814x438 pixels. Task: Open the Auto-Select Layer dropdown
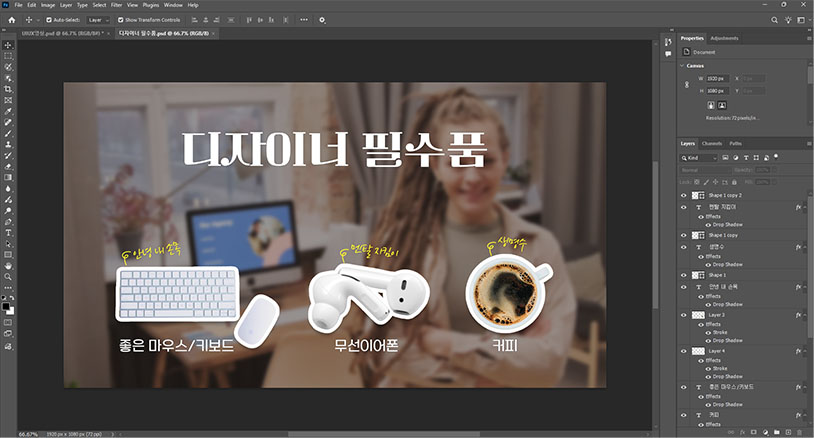pyautogui.click(x=99, y=20)
